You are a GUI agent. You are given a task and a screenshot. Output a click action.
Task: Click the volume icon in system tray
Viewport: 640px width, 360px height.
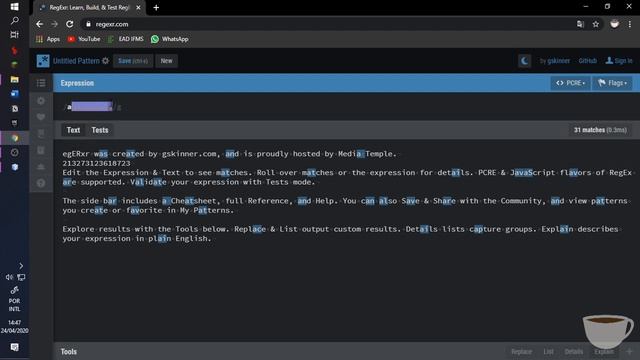(x=9, y=278)
